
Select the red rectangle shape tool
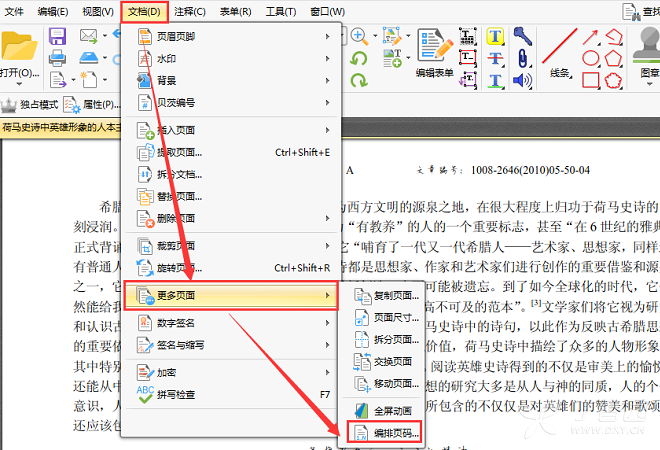pyautogui.click(x=591, y=80)
